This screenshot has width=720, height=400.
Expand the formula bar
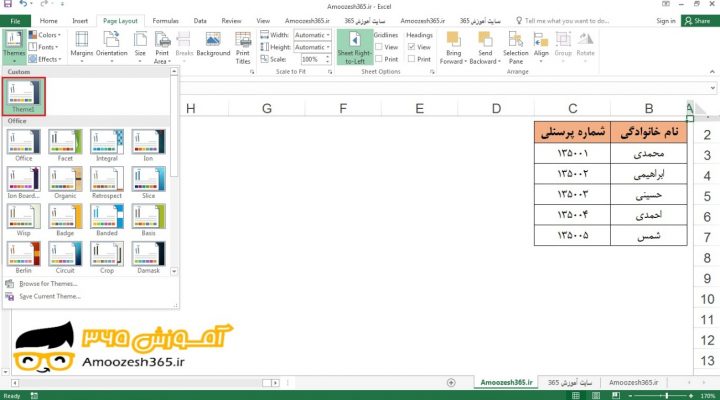coord(713,88)
